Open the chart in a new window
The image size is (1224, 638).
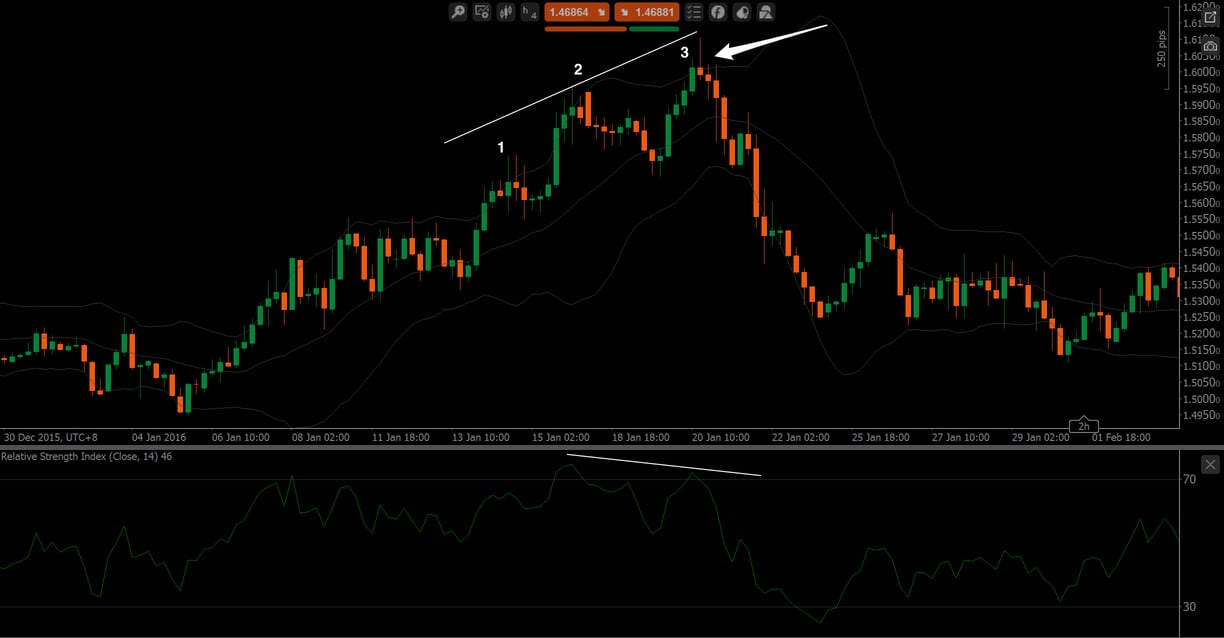click(x=1211, y=17)
